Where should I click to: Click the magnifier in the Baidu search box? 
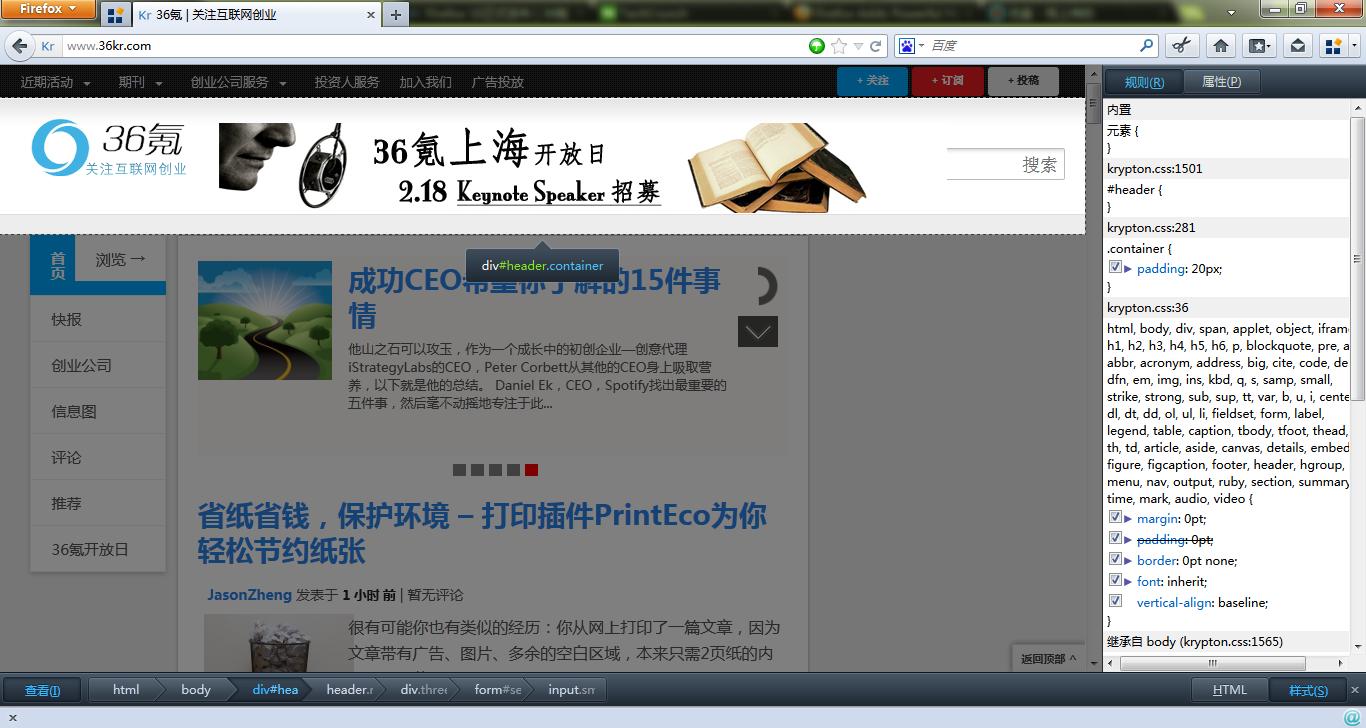point(1147,45)
